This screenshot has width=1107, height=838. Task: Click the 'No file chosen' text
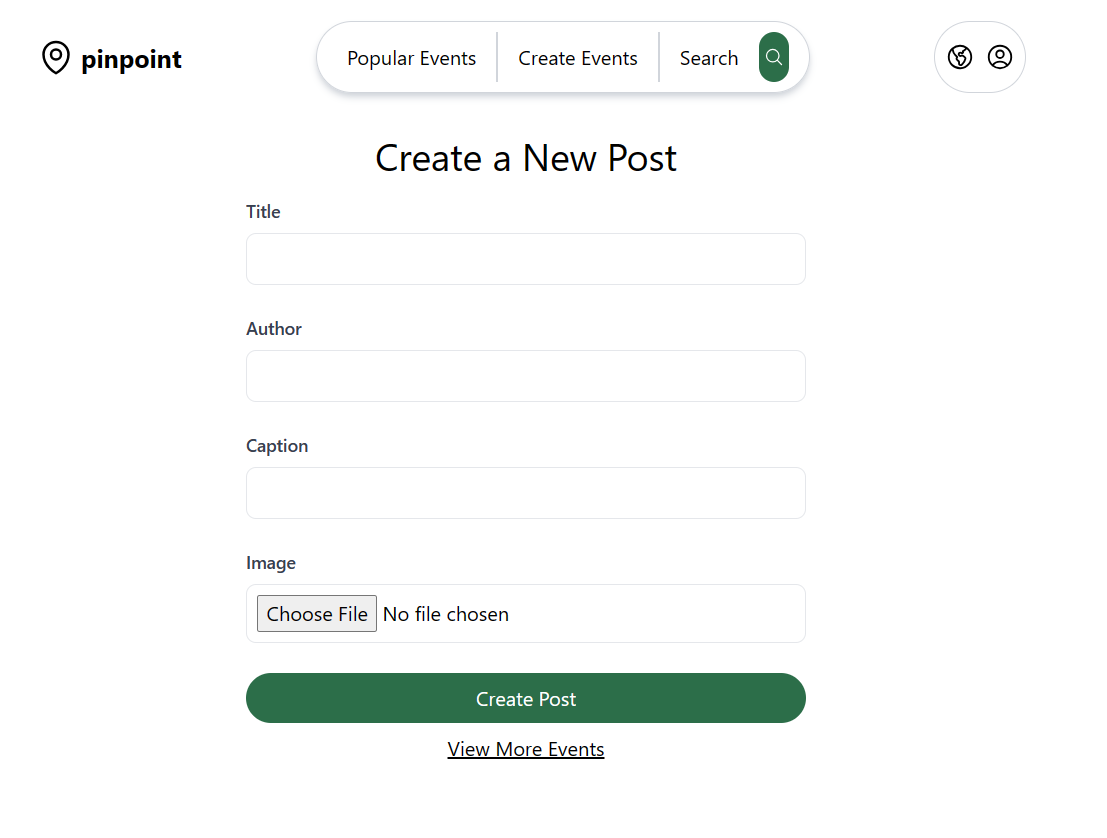coord(445,614)
